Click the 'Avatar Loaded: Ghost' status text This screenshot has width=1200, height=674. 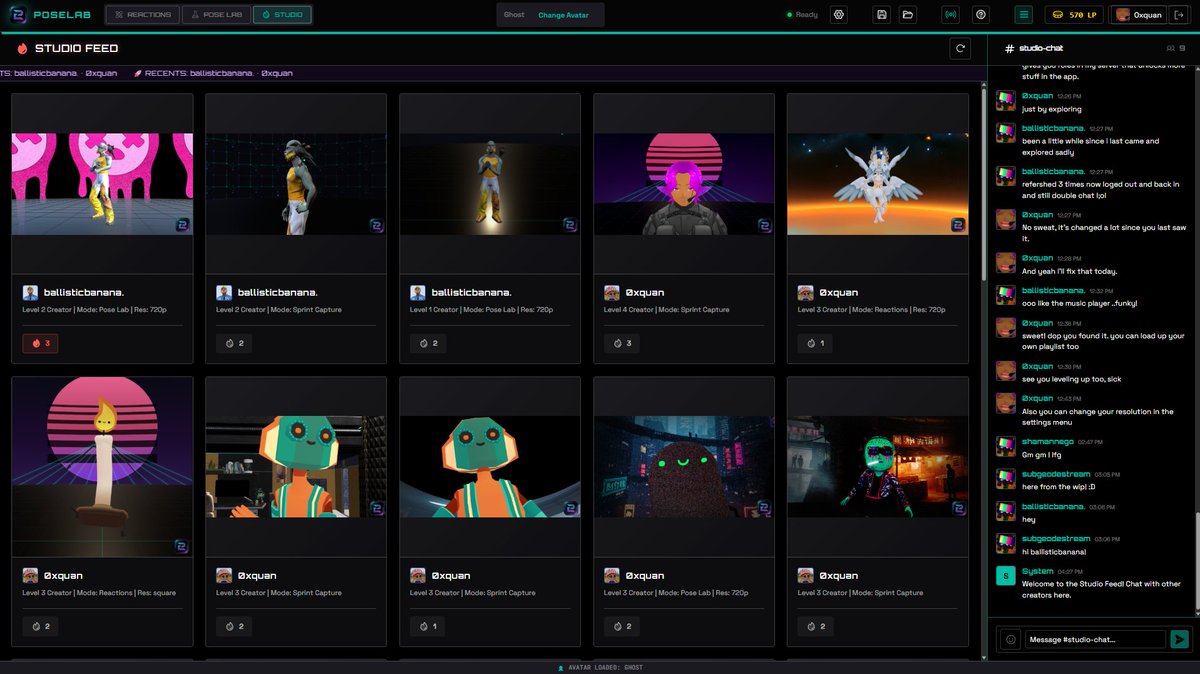[604, 667]
